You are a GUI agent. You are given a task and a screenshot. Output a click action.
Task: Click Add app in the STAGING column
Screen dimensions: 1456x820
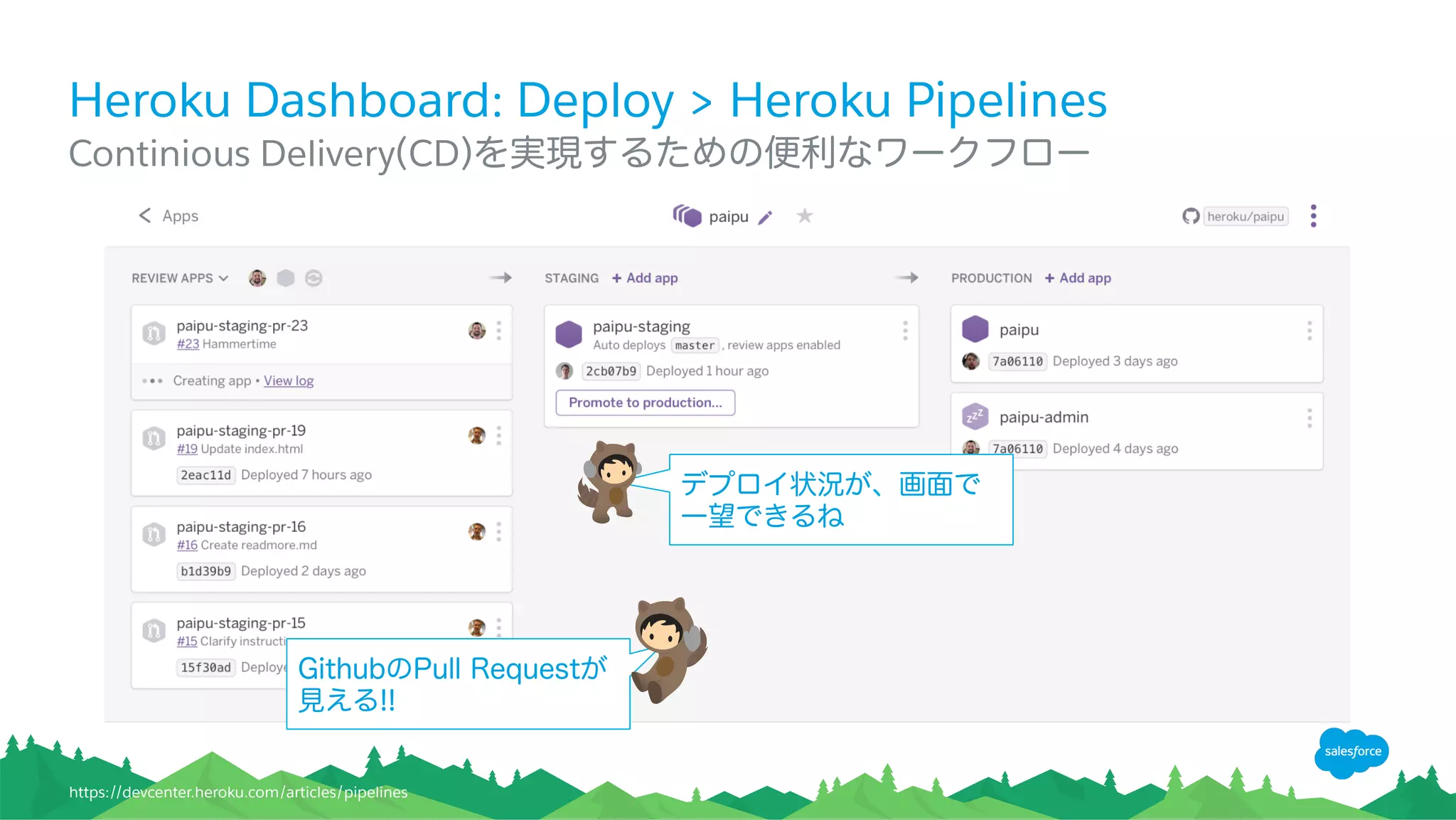645,278
